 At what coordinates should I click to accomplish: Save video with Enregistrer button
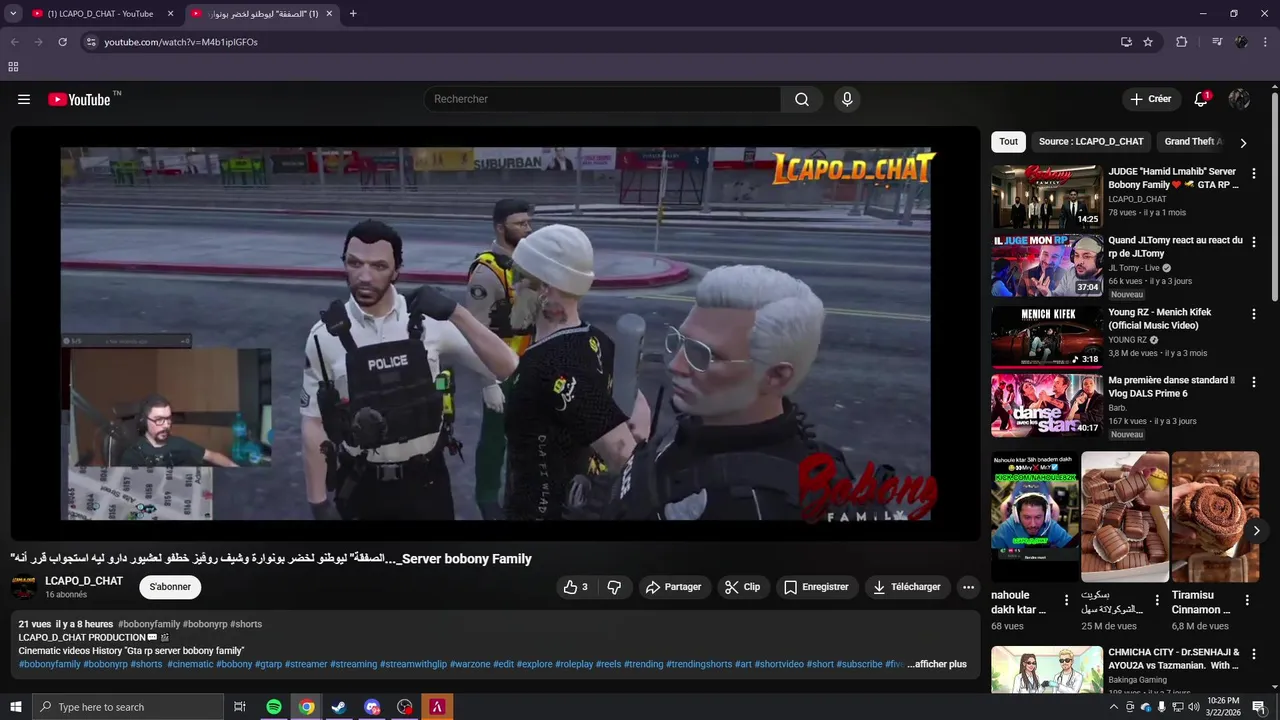click(x=816, y=587)
